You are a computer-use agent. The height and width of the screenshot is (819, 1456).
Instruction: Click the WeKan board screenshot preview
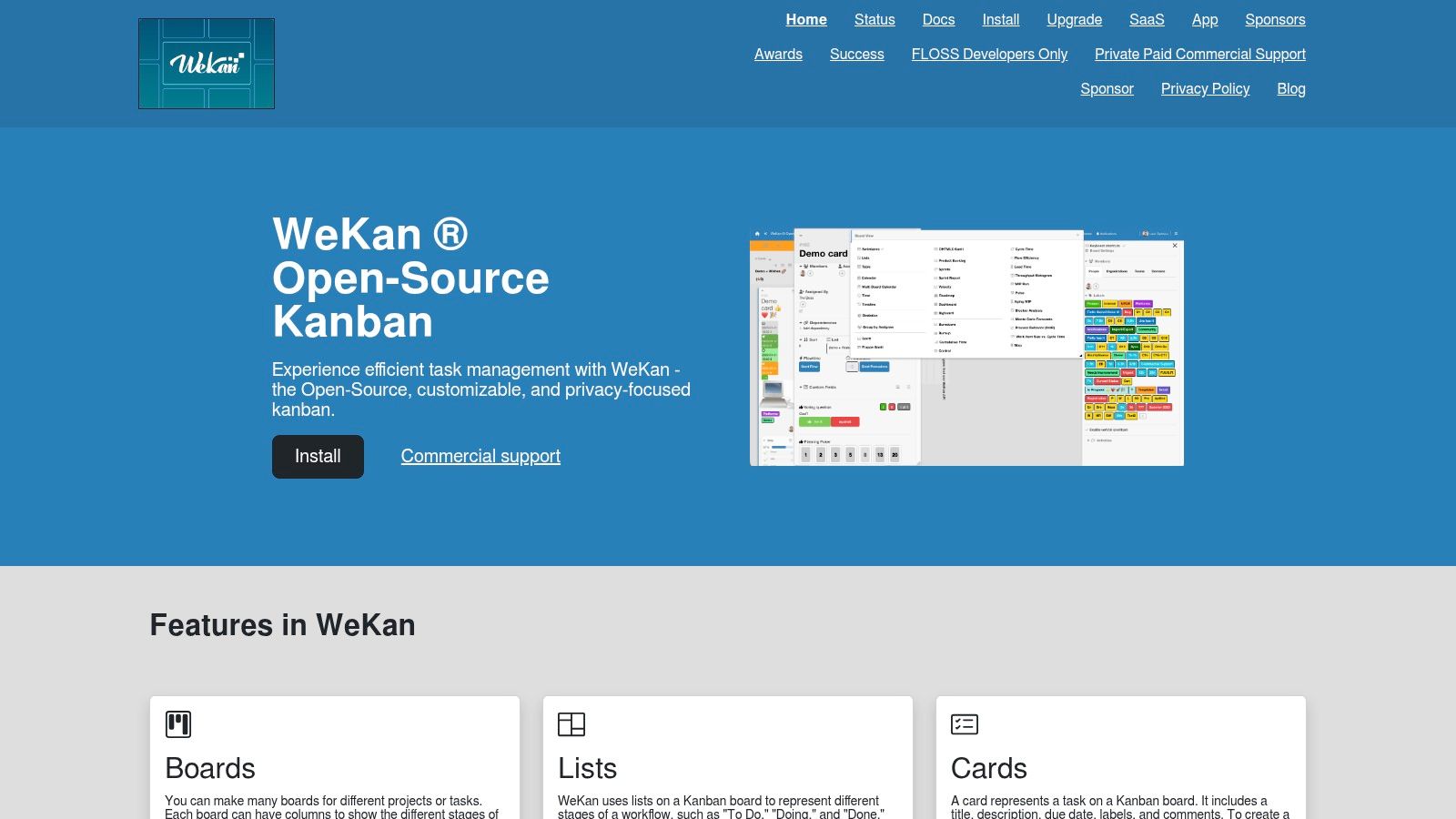(x=966, y=348)
